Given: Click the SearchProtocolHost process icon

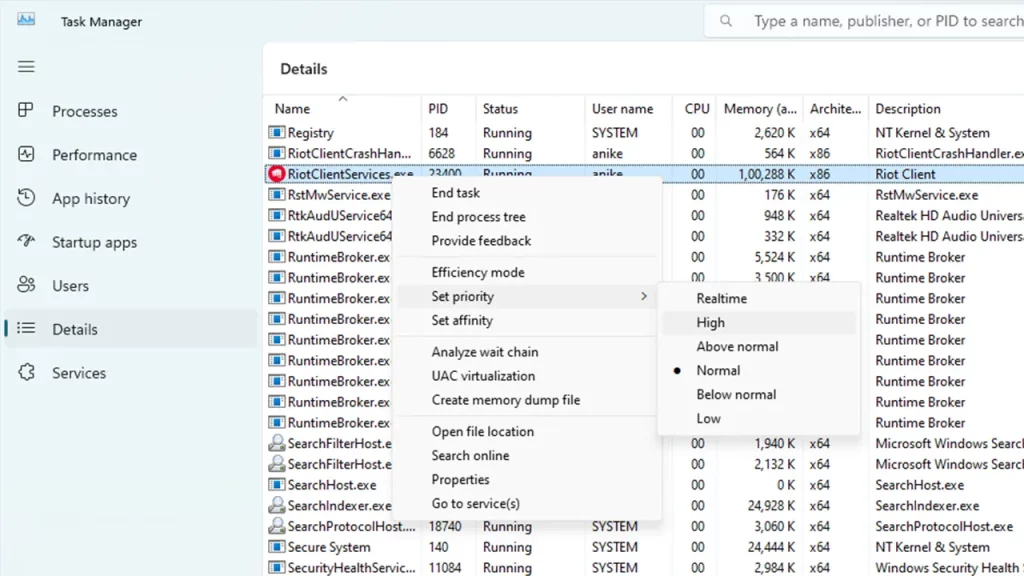Looking at the screenshot, I should coord(277,526).
